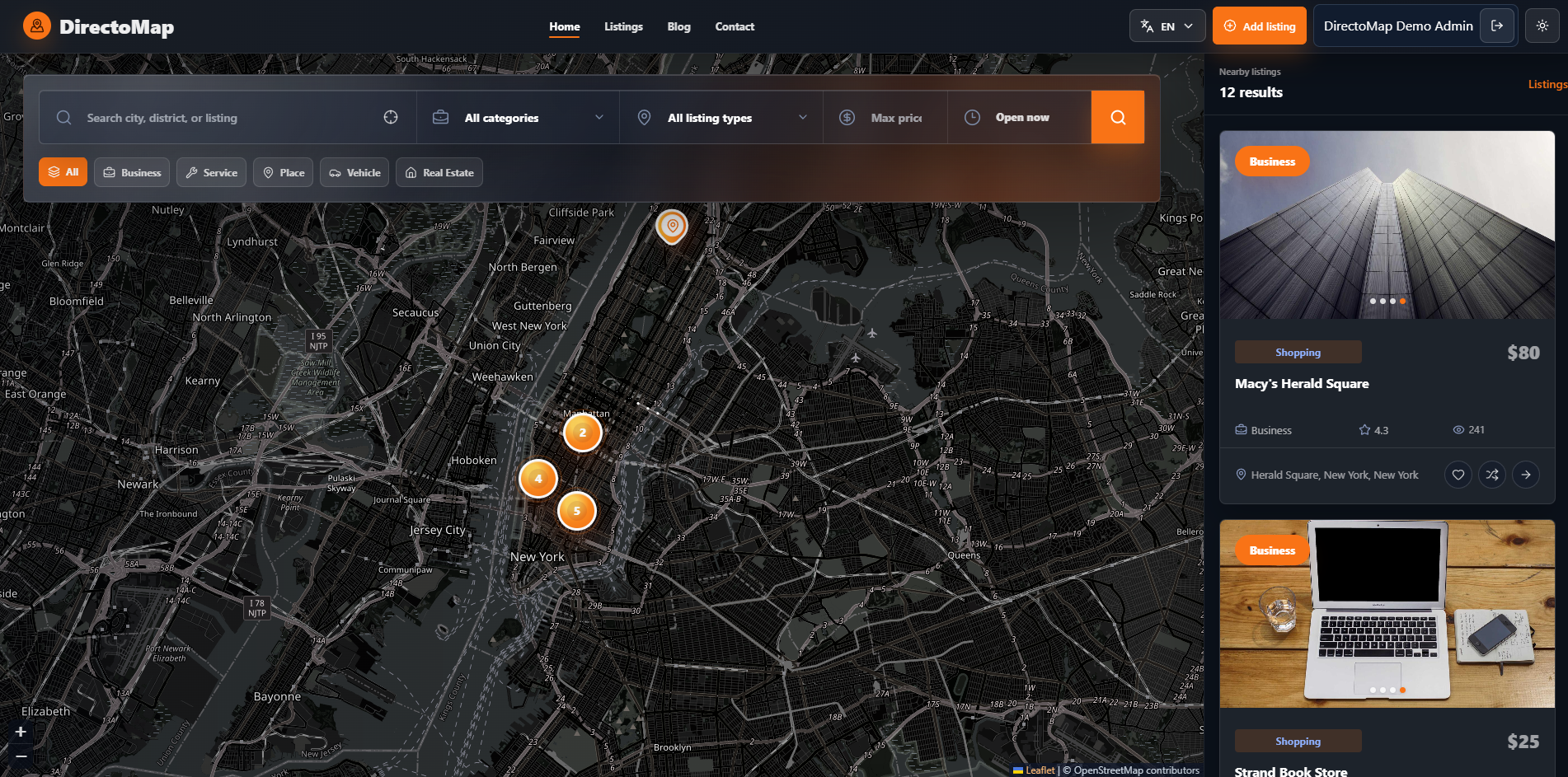Zoom in the map with plus button
Viewport: 1568px width, 777px height.
[x=21, y=732]
